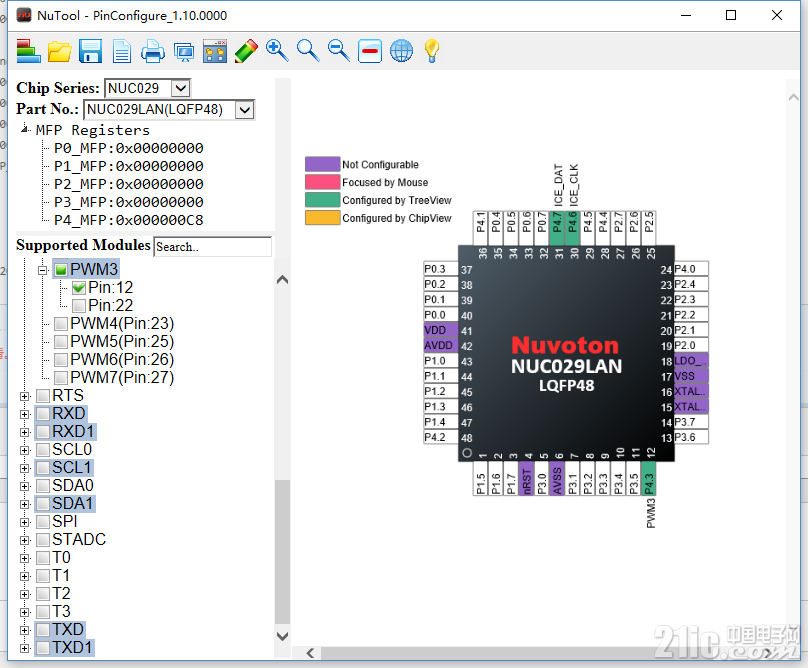Click the P4.0 pin on the chip
The width and height of the screenshot is (808, 668).
692,269
